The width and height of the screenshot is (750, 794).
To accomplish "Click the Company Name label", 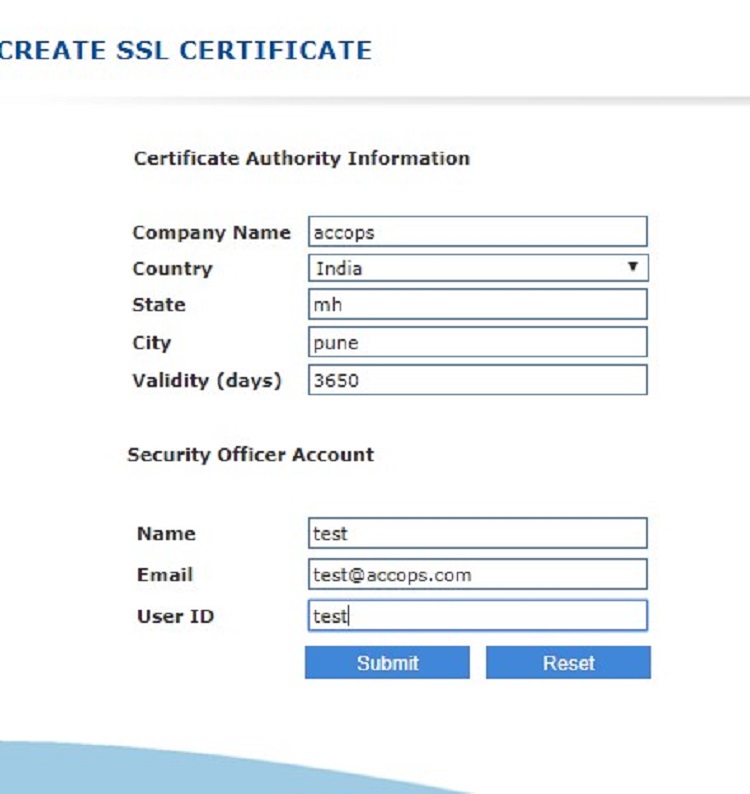I will (x=212, y=232).
